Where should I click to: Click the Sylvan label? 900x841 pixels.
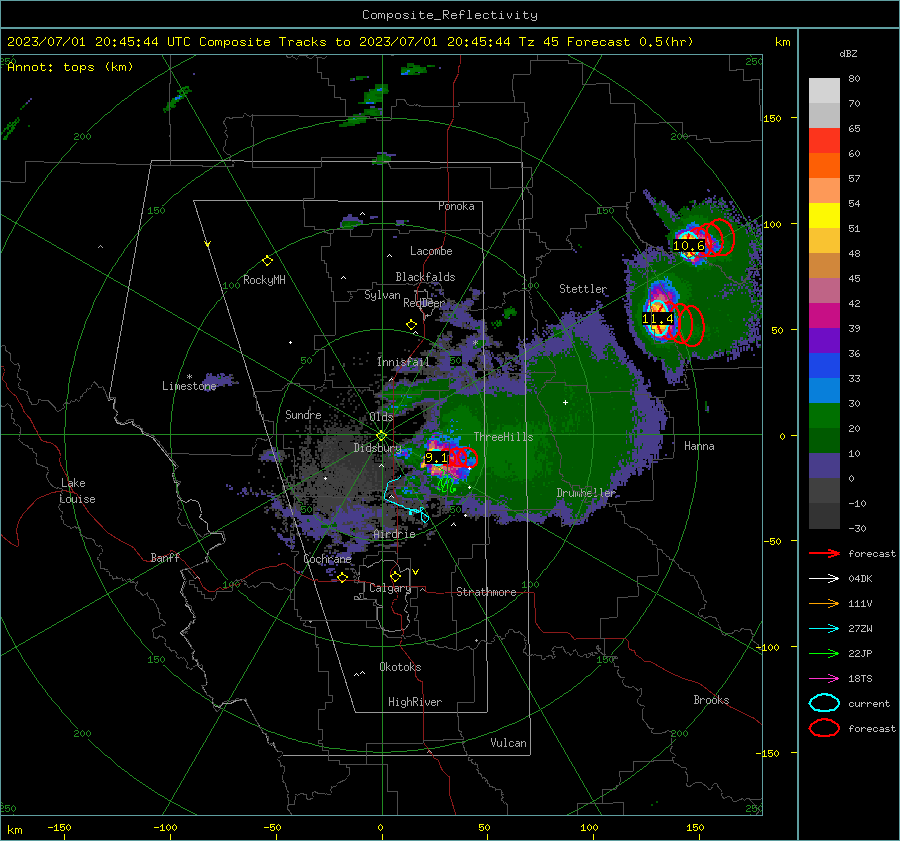382,295
